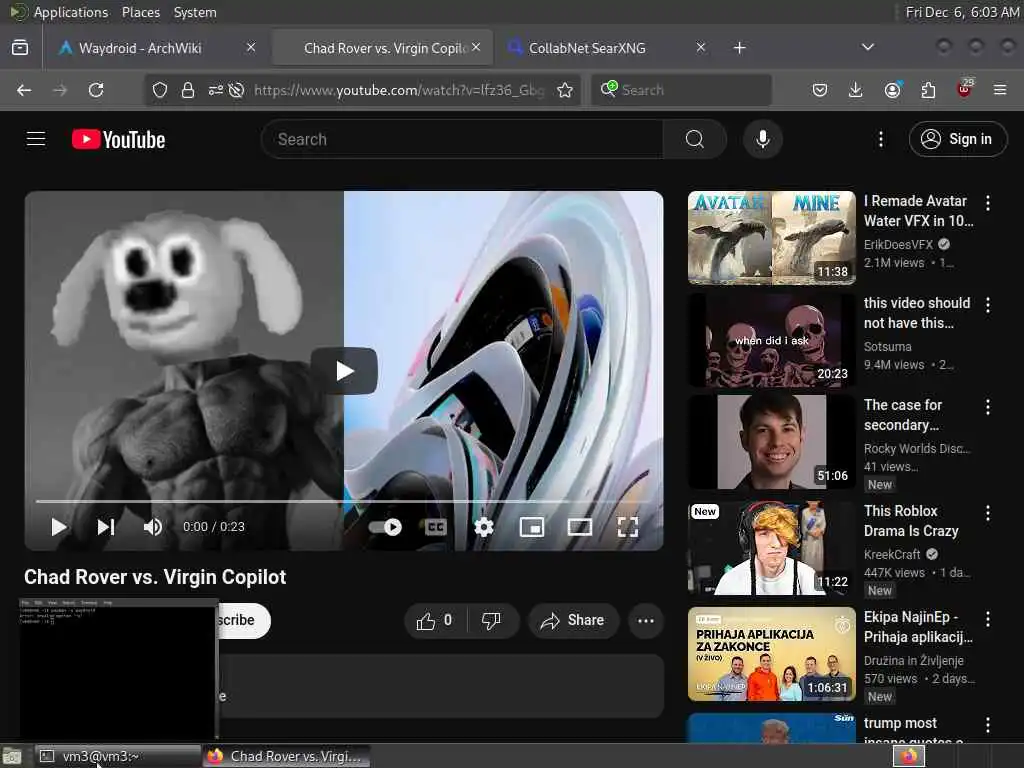Open options for 'This Roblox Drama' video
The height and width of the screenshot is (768, 1024).
point(988,513)
